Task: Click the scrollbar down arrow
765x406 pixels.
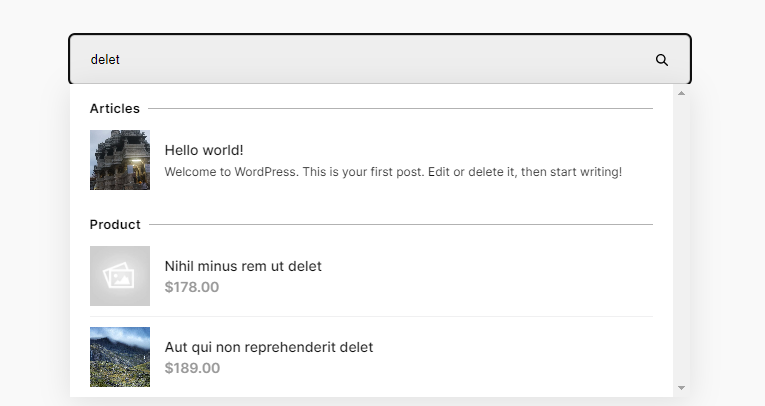Action: [682, 388]
